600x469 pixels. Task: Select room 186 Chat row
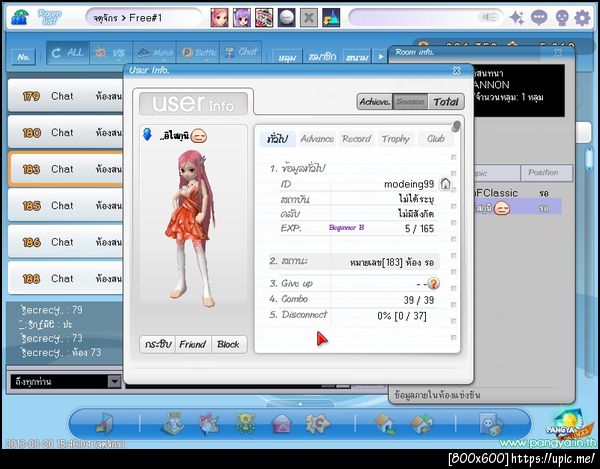65,242
